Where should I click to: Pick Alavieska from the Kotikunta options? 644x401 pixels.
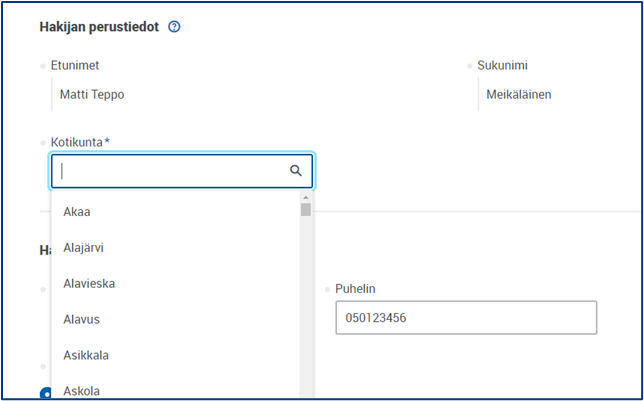tap(89, 283)
